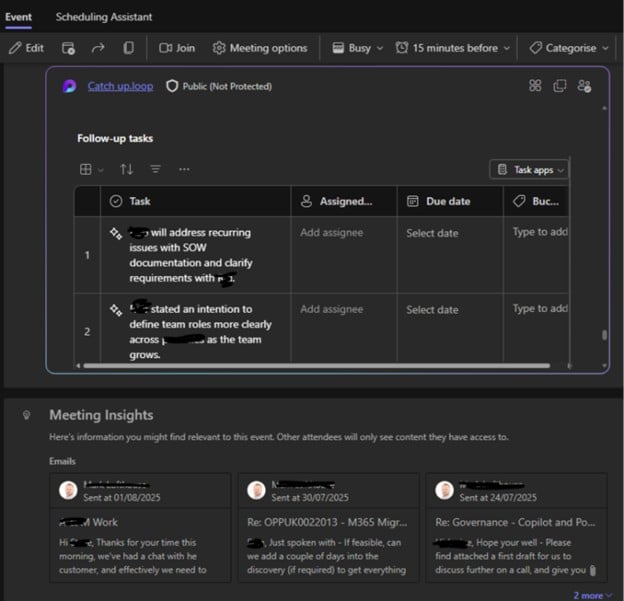
Task: Join the meeting with the Join button
Action: point(177,48)
